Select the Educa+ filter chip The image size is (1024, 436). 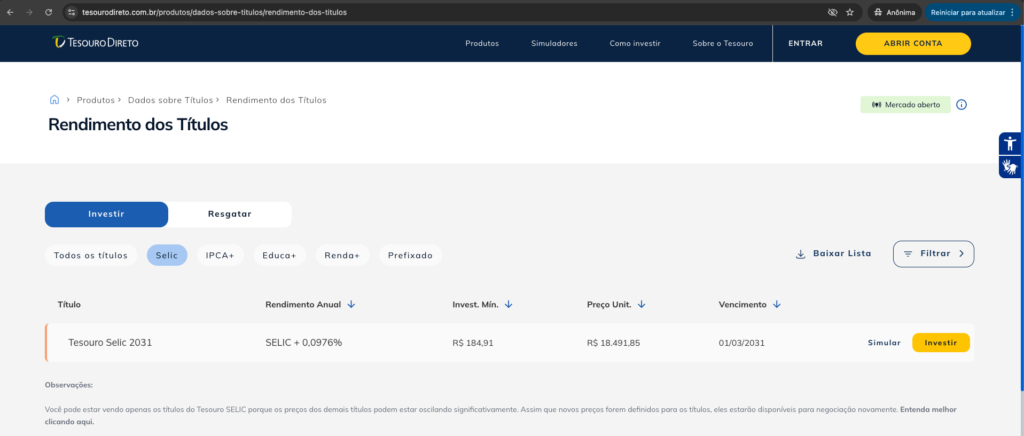(280, 255)
